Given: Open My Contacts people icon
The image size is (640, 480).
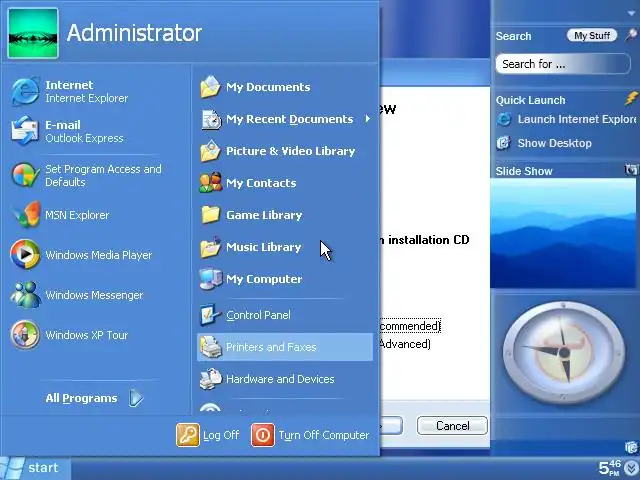Looking at the screenshot, I should tap(211, 183).
